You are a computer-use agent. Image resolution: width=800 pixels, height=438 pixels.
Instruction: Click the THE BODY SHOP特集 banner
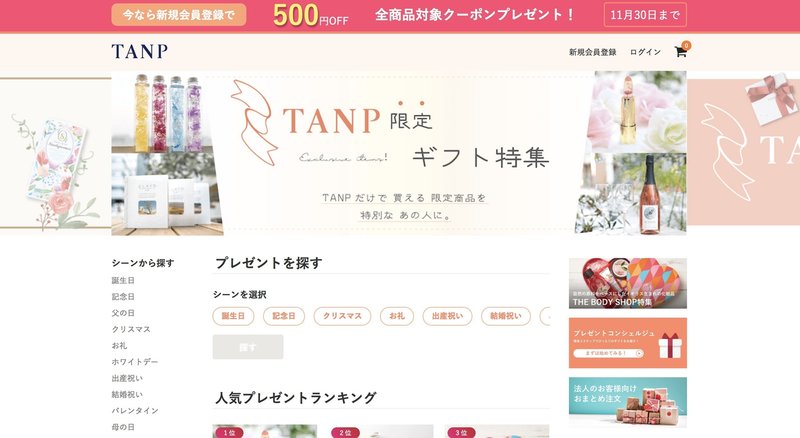628,283
